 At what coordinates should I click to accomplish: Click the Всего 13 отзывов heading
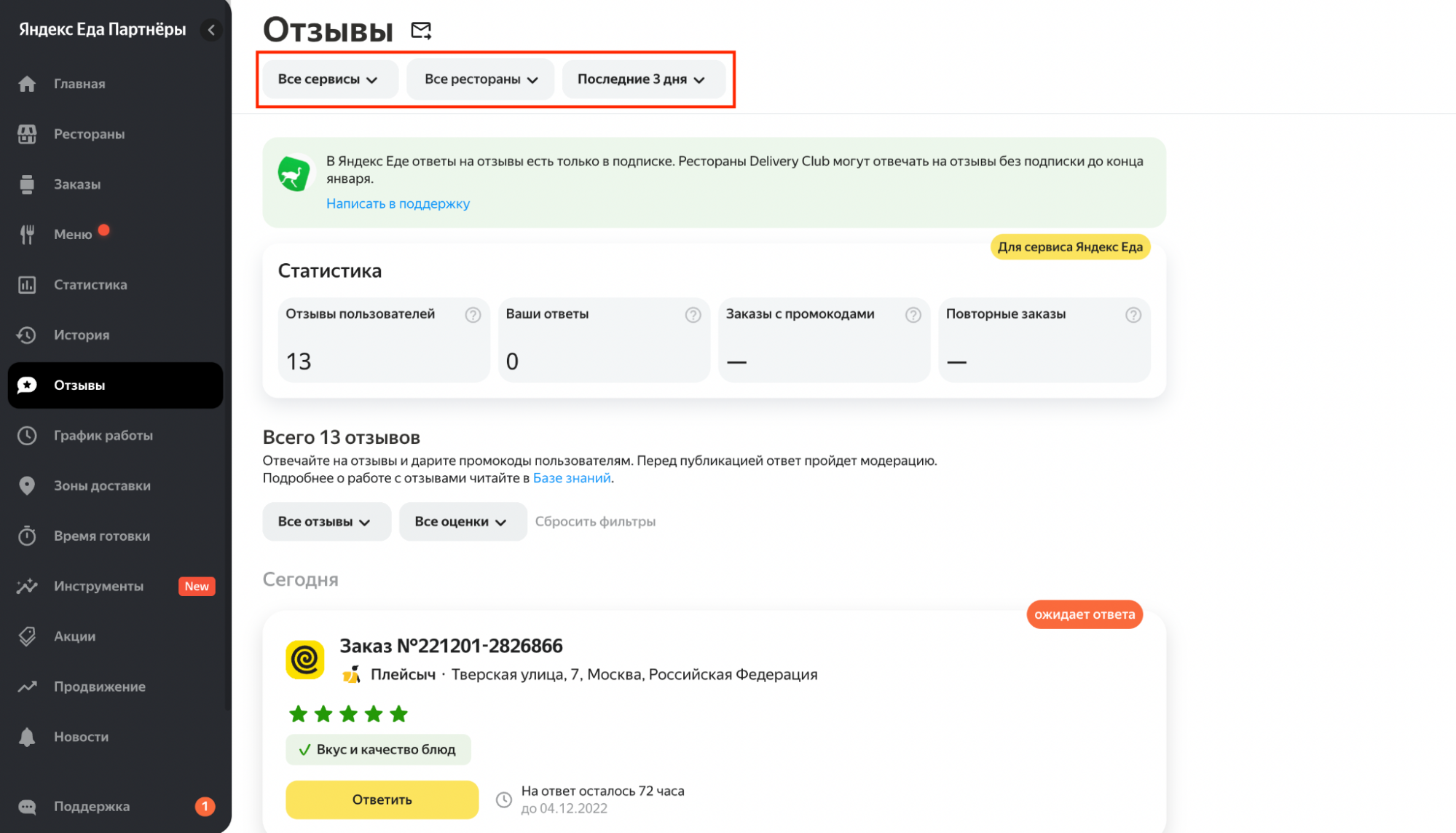point(341,437)
